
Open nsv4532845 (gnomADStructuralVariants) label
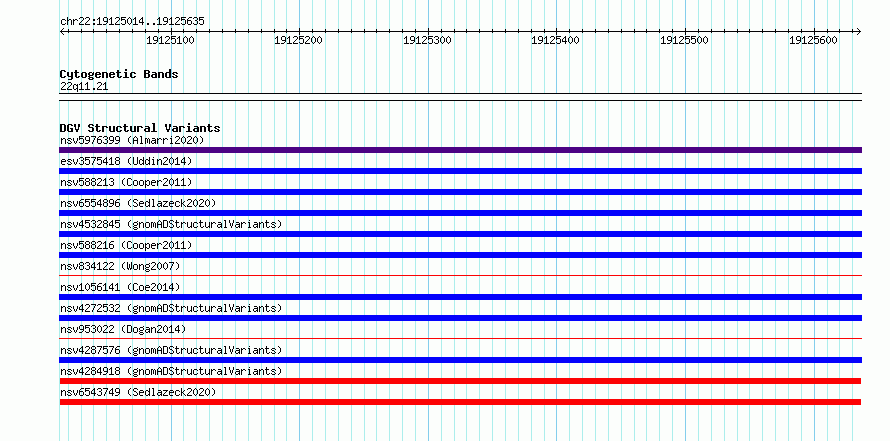171,224
